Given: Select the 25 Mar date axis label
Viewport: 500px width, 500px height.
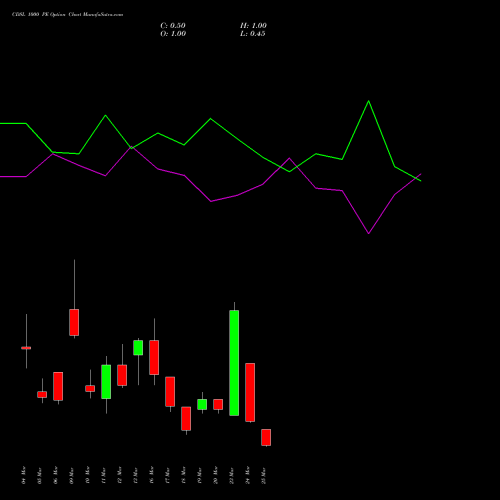Looking at the screenshot, I should 264,475.
